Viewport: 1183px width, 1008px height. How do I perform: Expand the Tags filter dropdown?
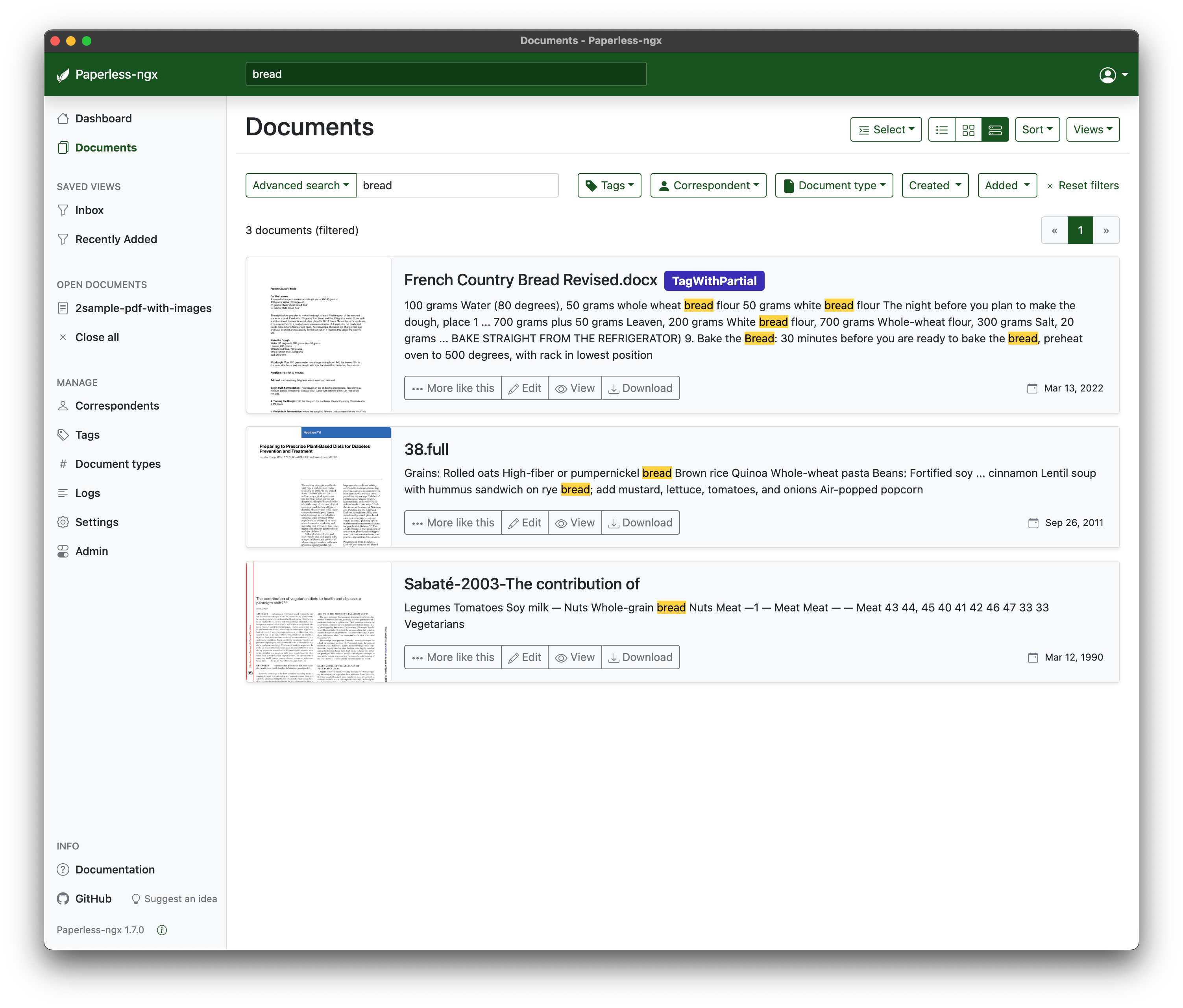click(x=609, y=185)
